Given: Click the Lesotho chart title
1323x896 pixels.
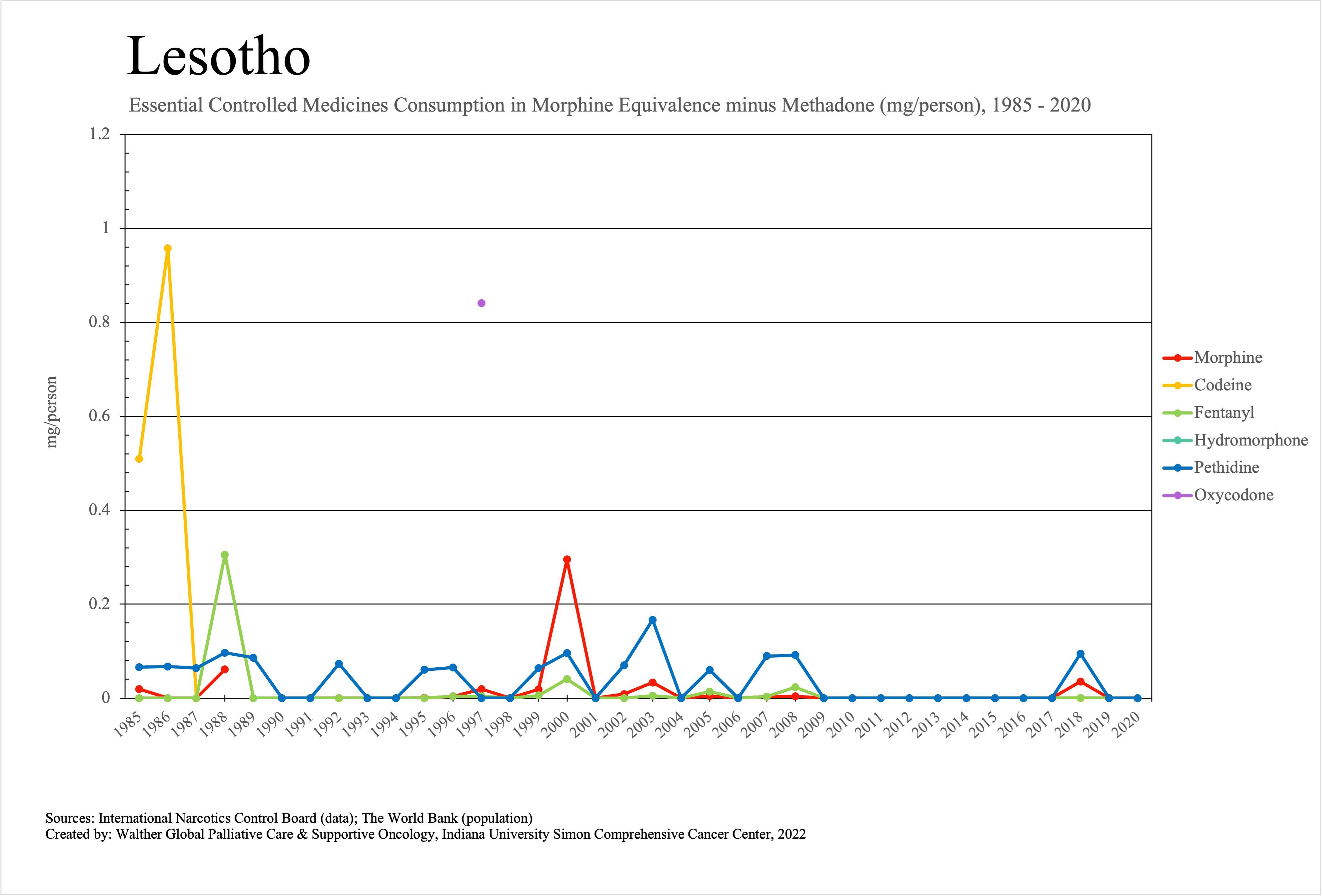Looking at the screenshot, I should pos(218,56).
